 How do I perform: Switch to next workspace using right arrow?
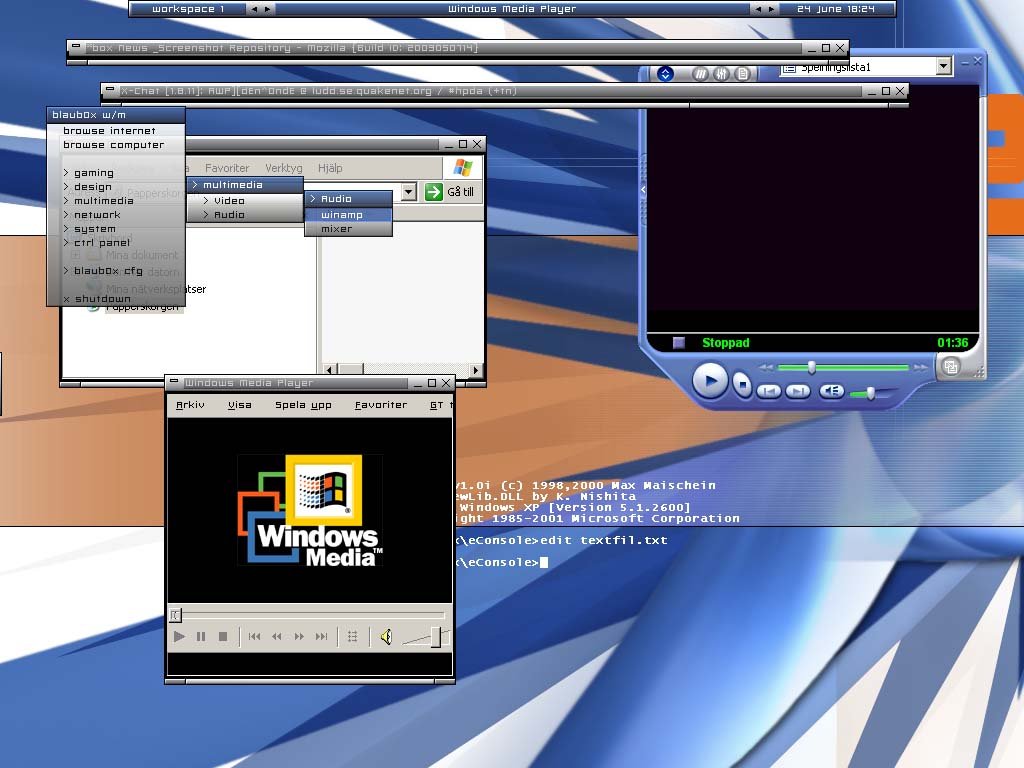coord(267,9)
